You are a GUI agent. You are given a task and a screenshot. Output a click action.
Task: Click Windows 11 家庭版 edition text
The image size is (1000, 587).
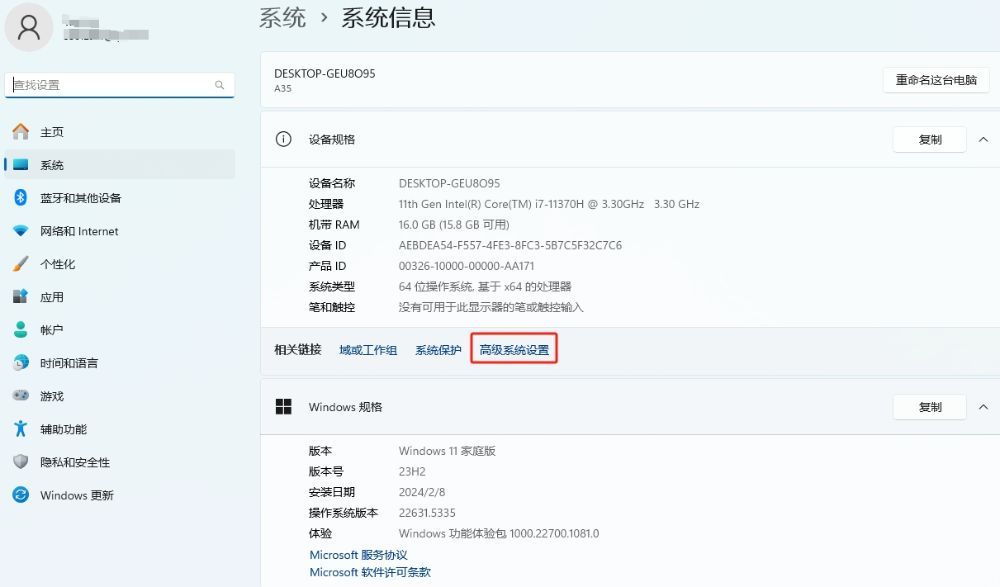tap(447, 450)
